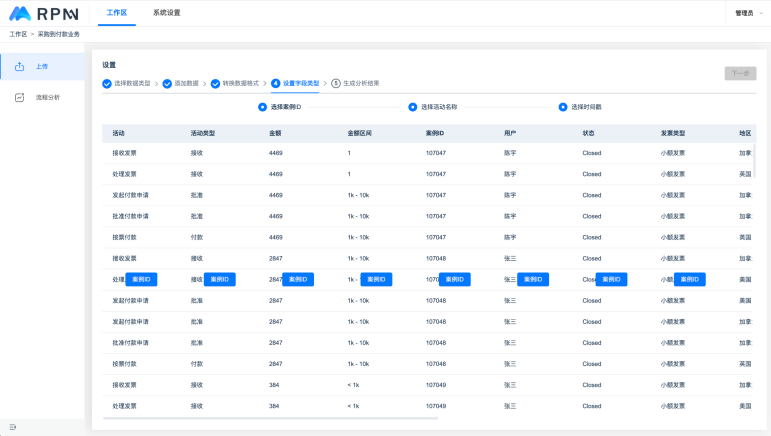
Task: Switch to the 工作区 tab
Action: tap(118, 13)
